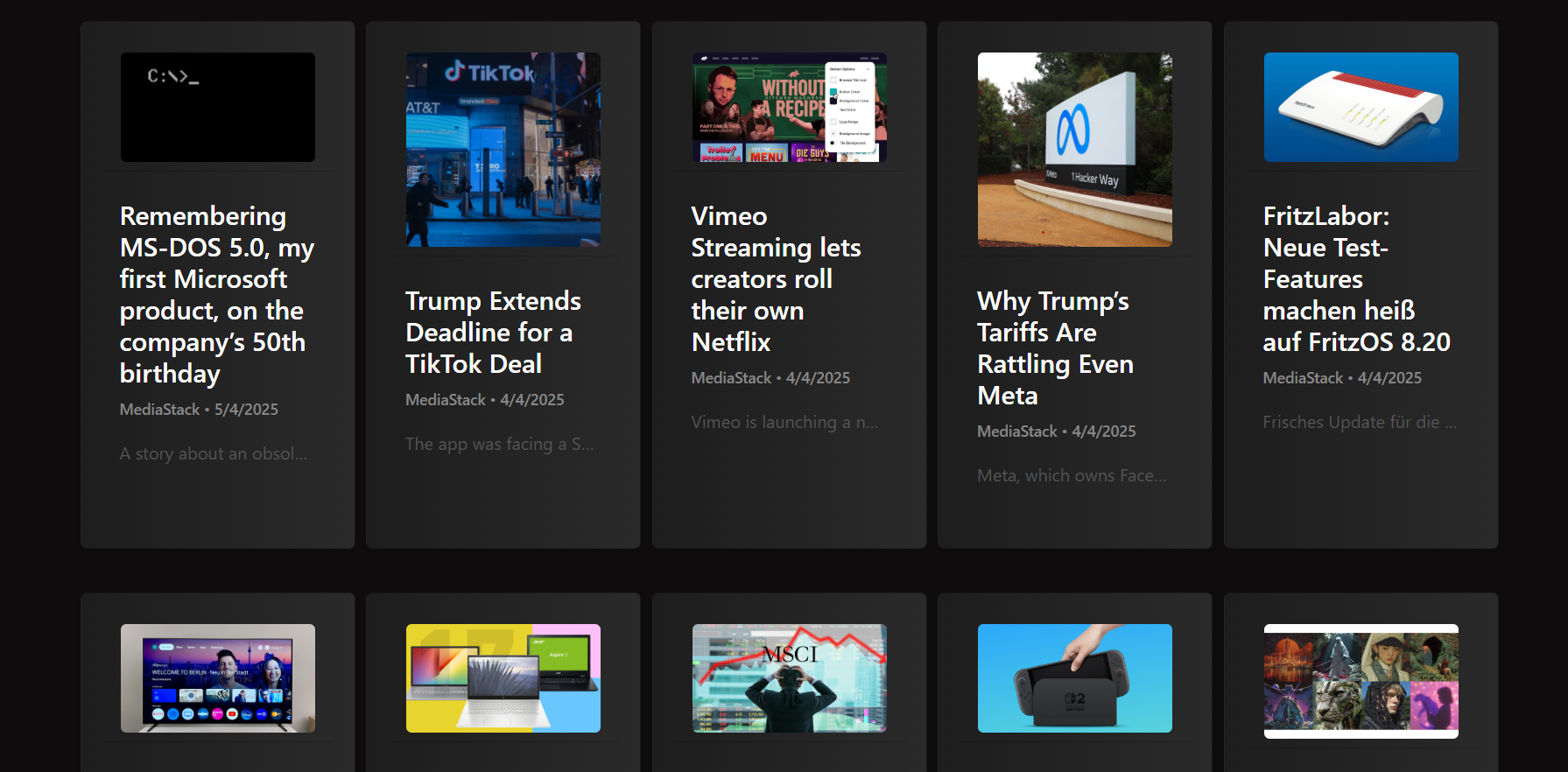Click MediaStack byline under Vimeo article
Image resolution: width=1568 pixels, height=772 pixels.
click(770, 378)
